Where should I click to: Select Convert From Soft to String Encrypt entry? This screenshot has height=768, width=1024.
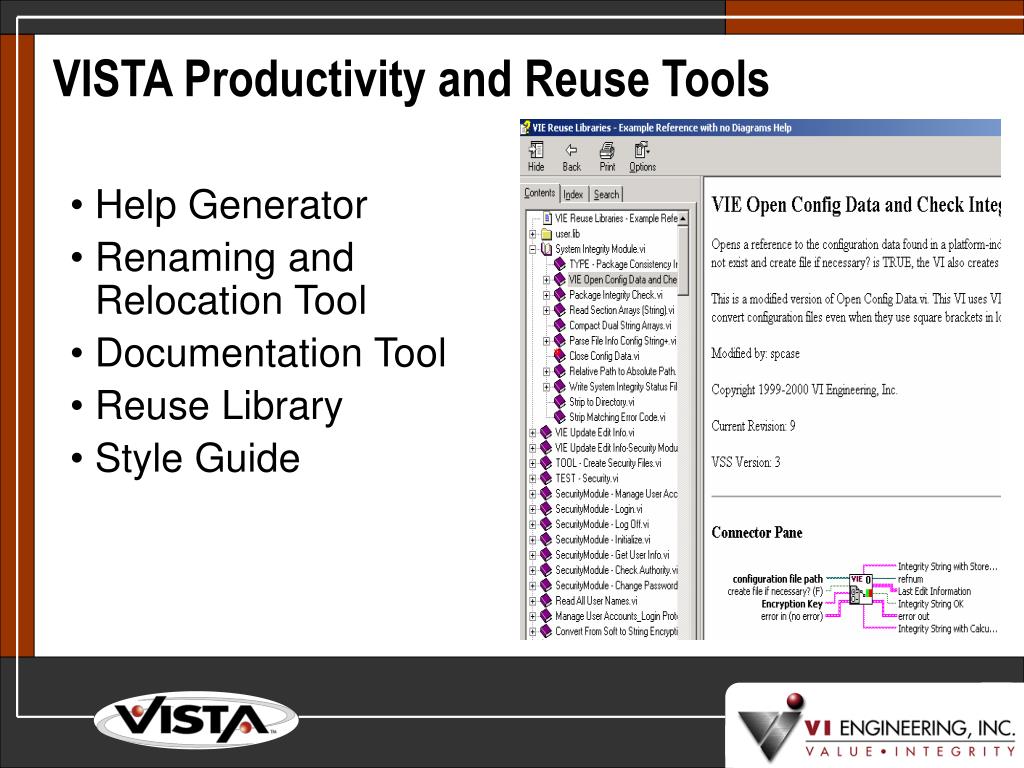pyautogui.click(x=616, y=632)
